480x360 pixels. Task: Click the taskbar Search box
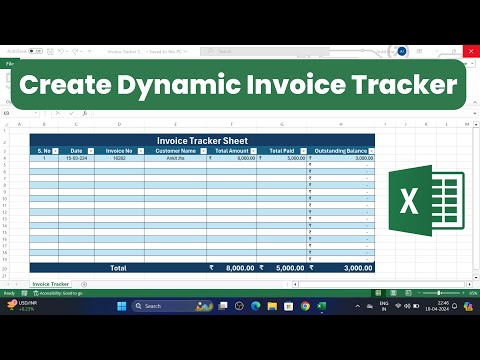click(x=173, y=306)
